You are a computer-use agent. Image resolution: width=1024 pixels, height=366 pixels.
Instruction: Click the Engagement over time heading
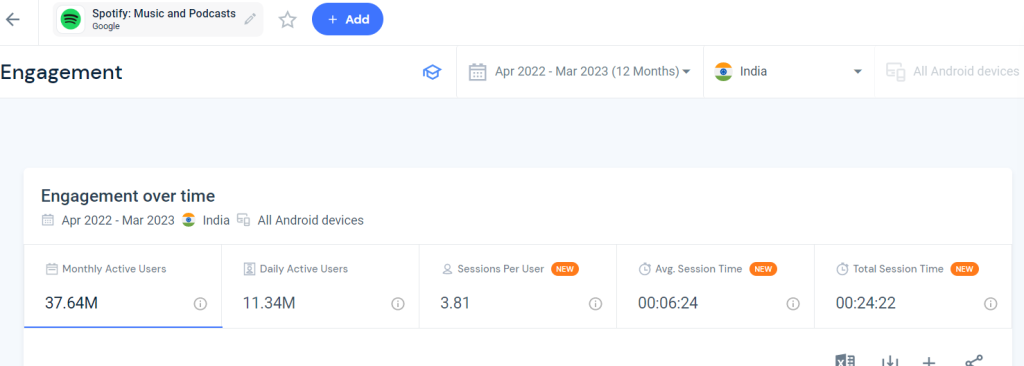[128, 195]
